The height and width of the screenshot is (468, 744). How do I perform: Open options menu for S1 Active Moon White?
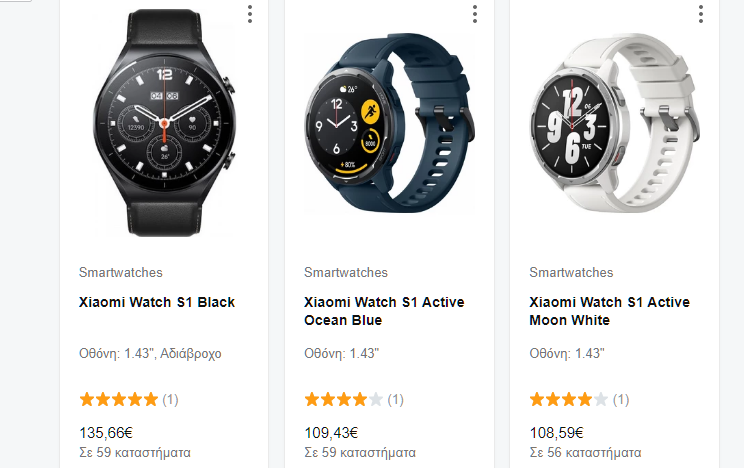point(700,14)
